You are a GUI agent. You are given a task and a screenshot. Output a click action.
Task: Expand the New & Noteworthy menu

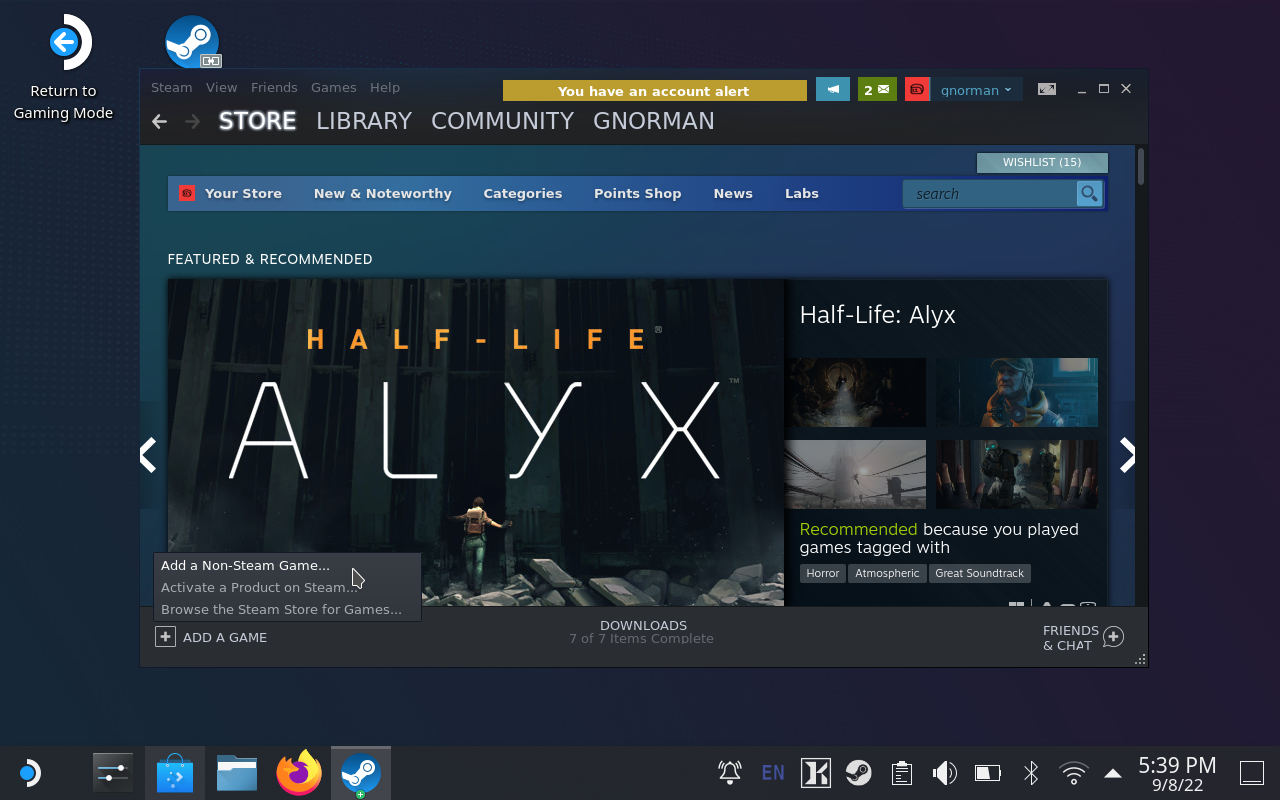tap(383, 194)
